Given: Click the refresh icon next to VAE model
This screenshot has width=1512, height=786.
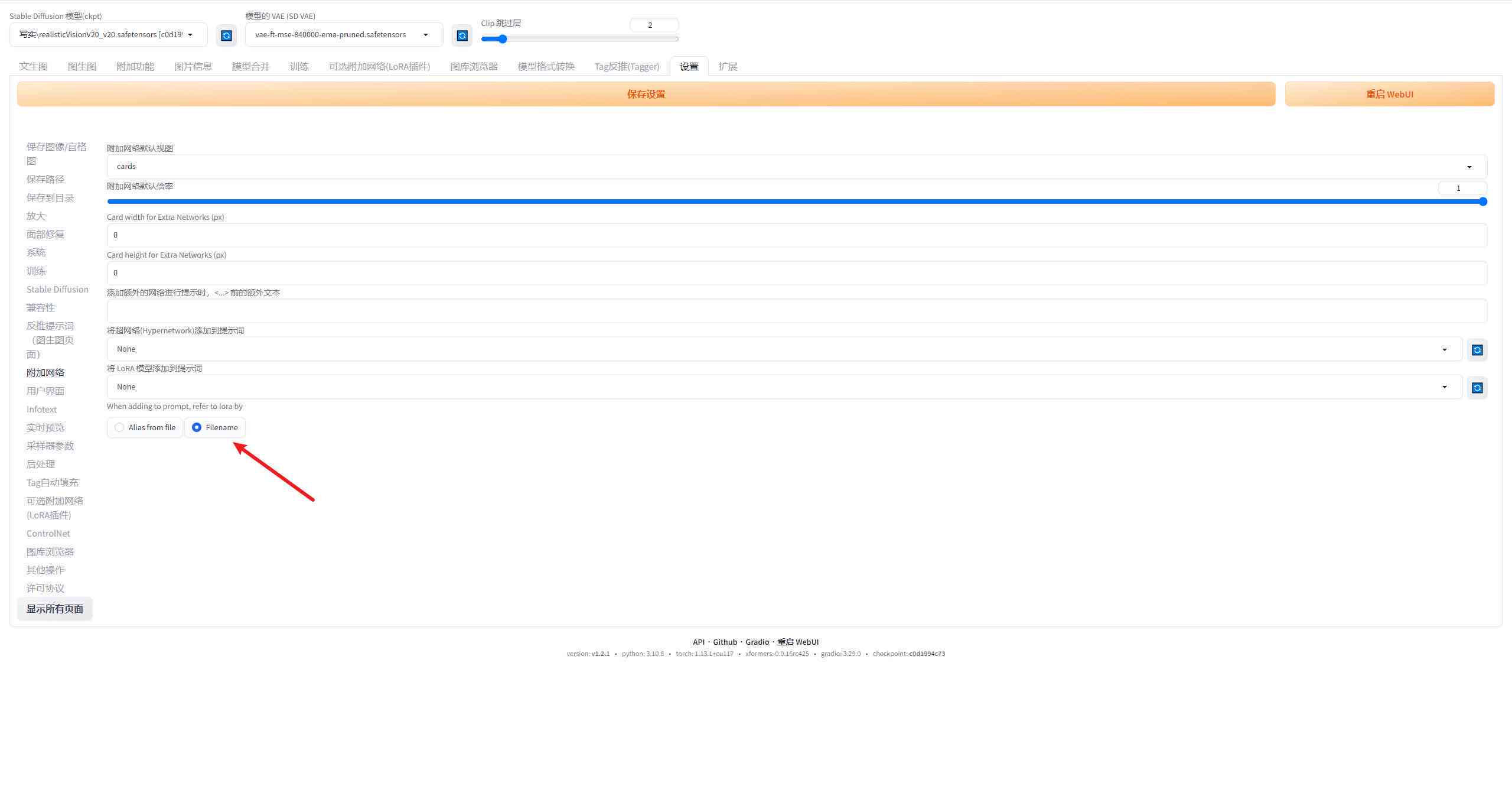Looking at the screenshot, I should [459, 34].
